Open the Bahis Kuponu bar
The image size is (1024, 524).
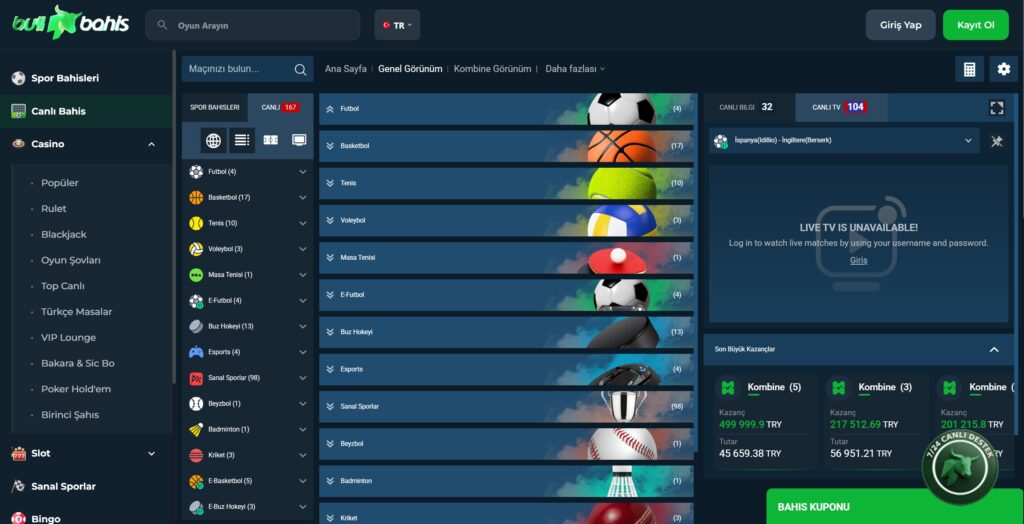pyautogui.click(x=895, y=506)
